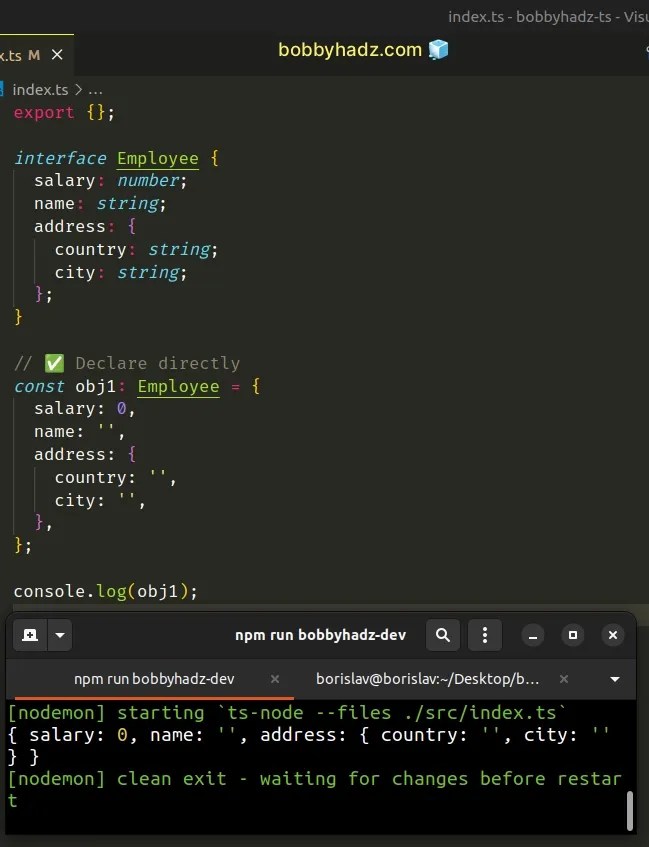Click 'salary: number;' in the interface
The width and height of the screenshot is (649, 847).
(x=110, y=181)
